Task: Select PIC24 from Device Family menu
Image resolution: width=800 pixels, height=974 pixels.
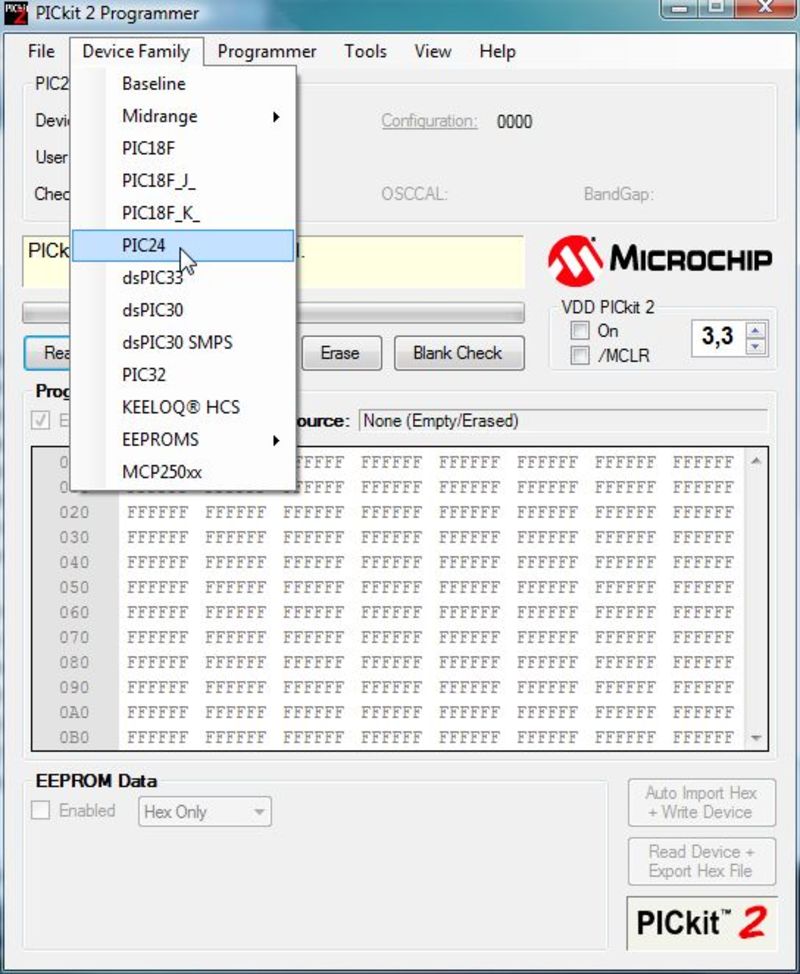Action: coord(144,246)
